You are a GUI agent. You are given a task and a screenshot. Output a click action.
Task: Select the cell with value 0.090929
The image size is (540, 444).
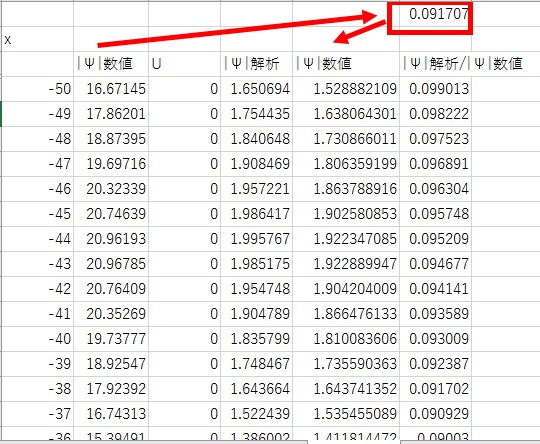pos(435,414)
